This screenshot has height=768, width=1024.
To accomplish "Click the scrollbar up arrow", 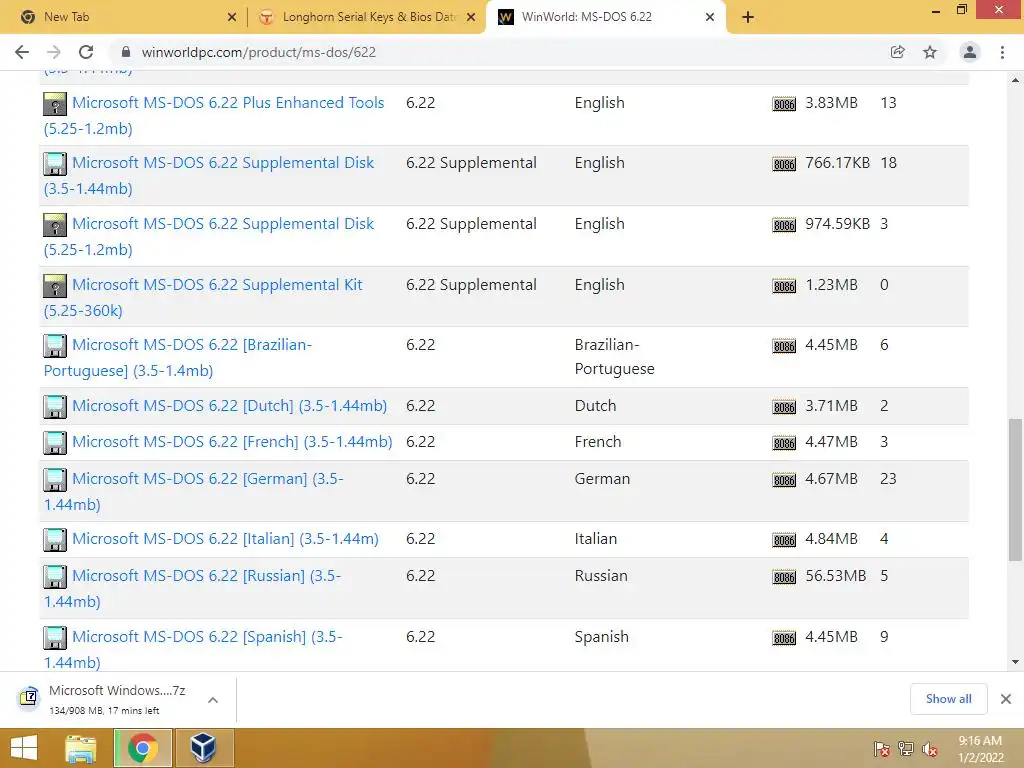I will [1015, 80].
